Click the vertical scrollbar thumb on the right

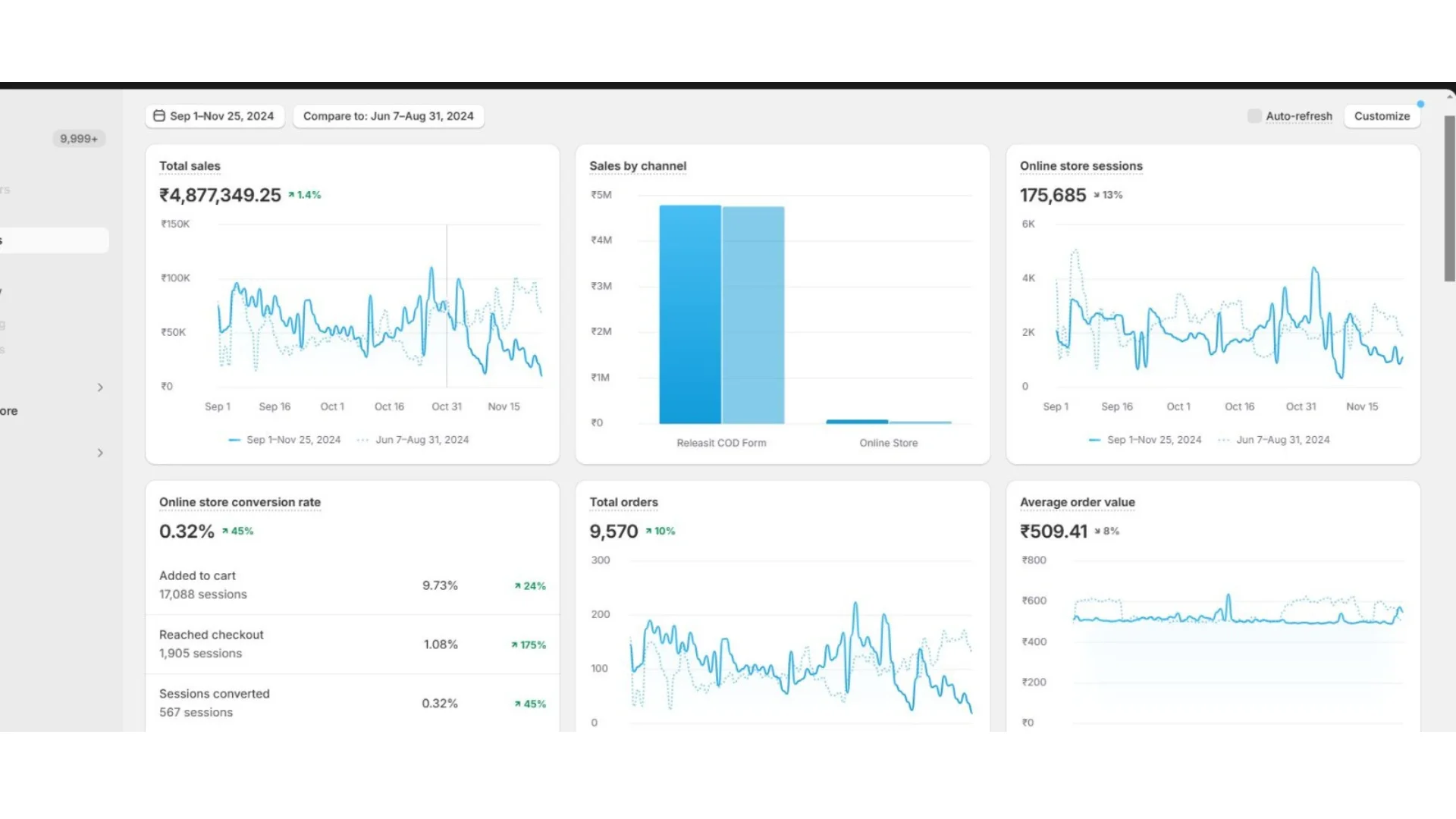(1449, 197)
